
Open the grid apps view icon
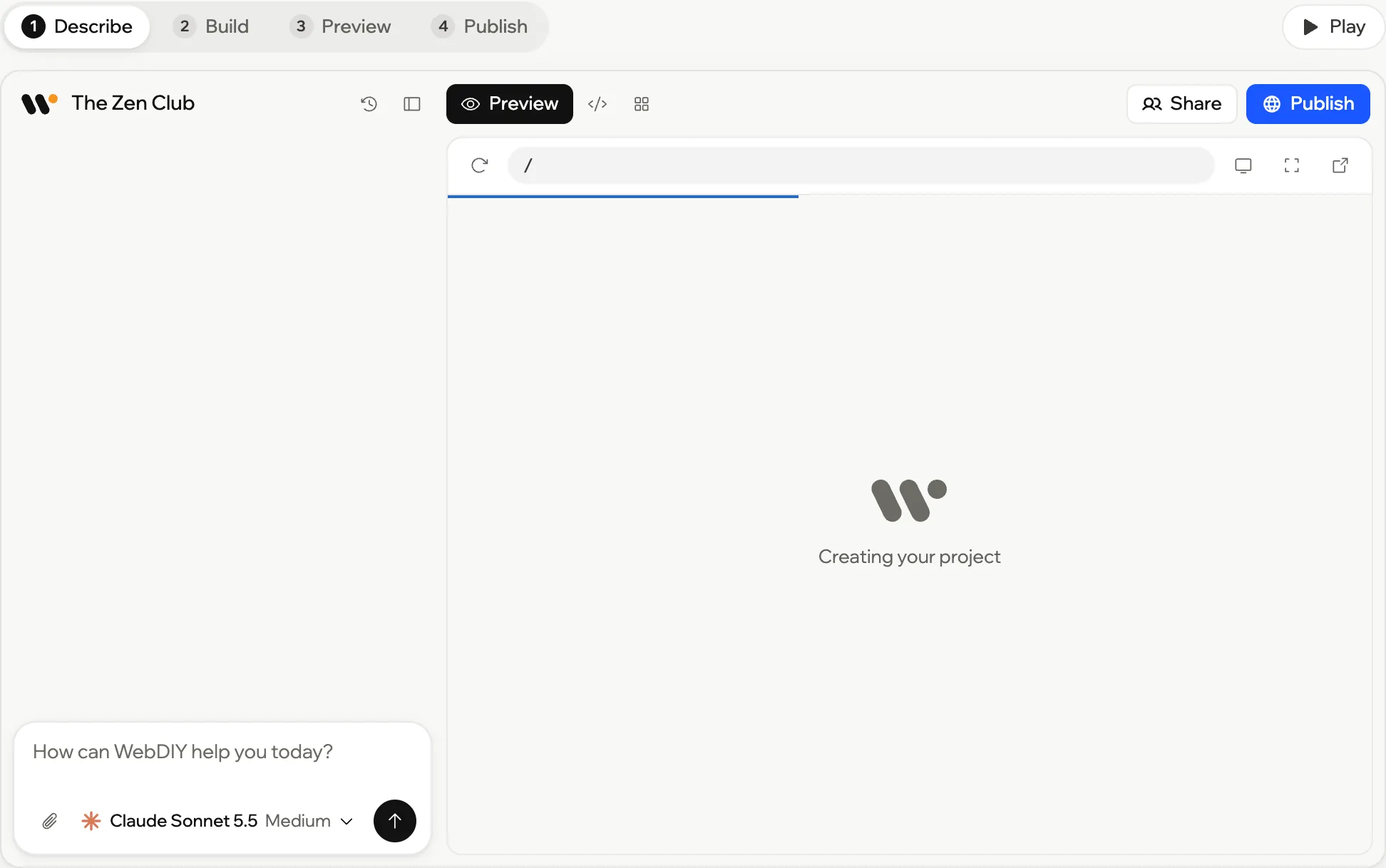[642, 104]
